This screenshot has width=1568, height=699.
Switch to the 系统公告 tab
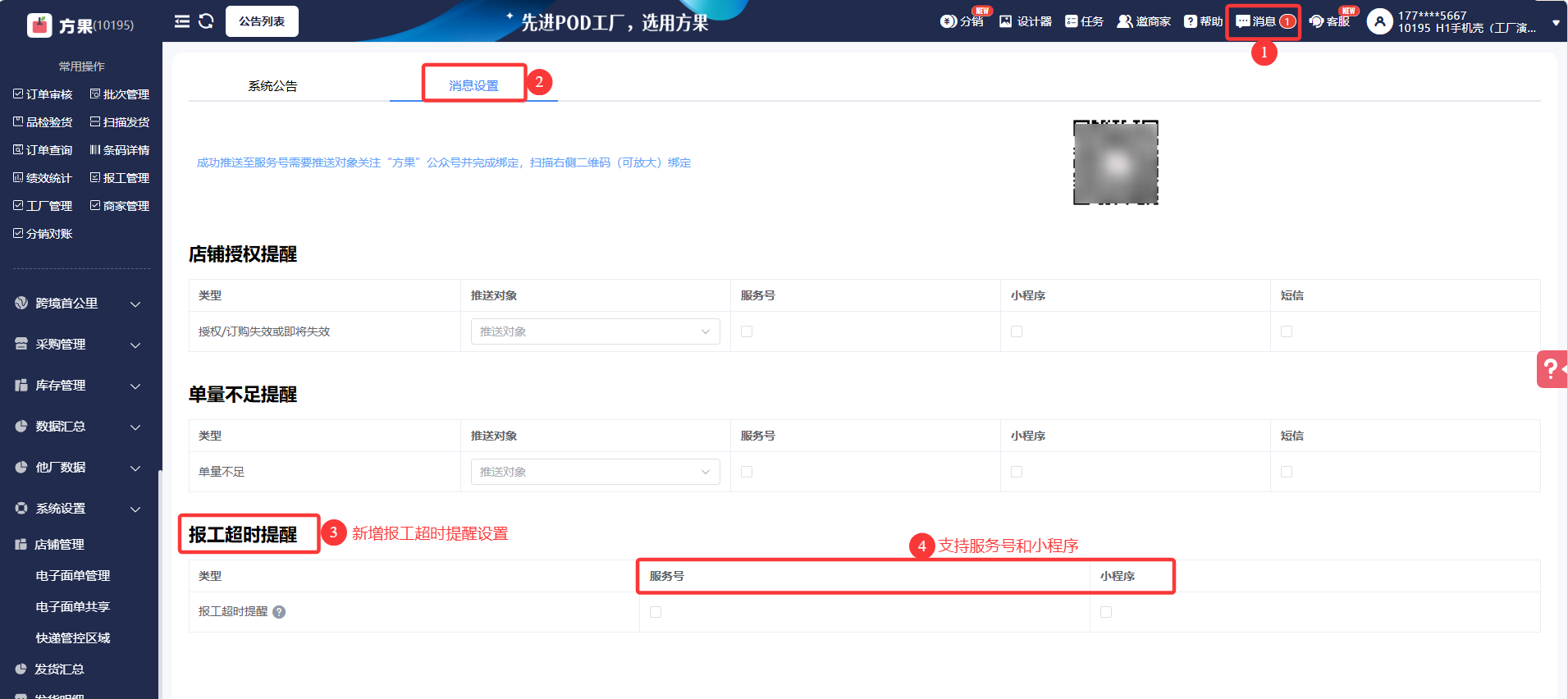point(272,85)
